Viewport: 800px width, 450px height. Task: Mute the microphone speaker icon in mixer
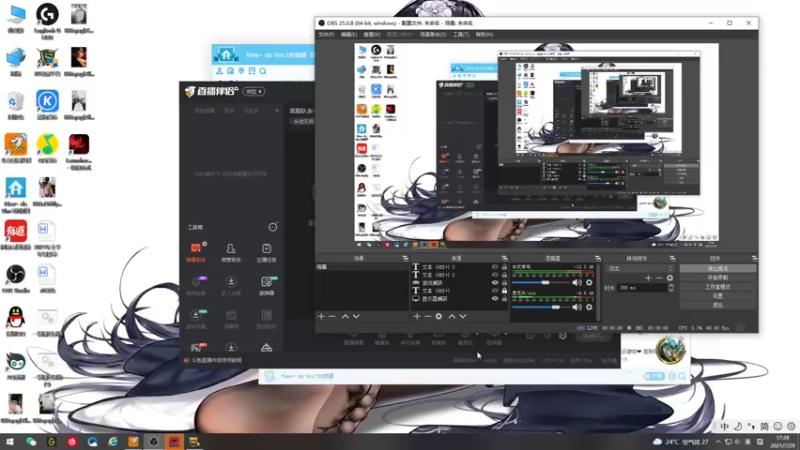tap(577, 307)
